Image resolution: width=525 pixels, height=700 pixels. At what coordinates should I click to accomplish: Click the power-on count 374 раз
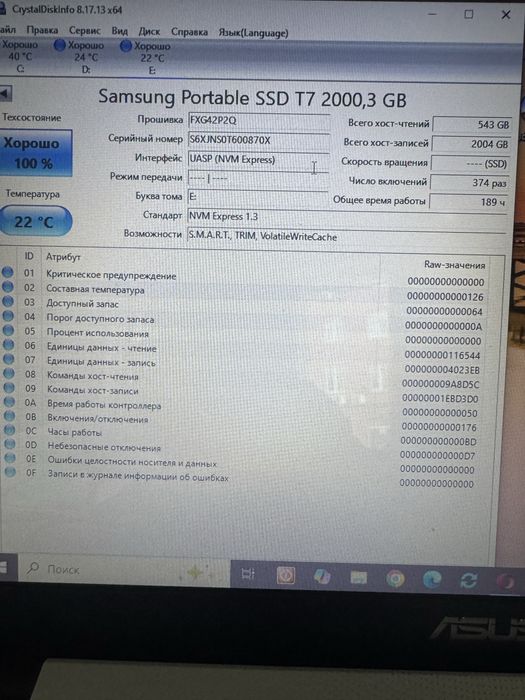pyautogui.click(x=469, y=183)
